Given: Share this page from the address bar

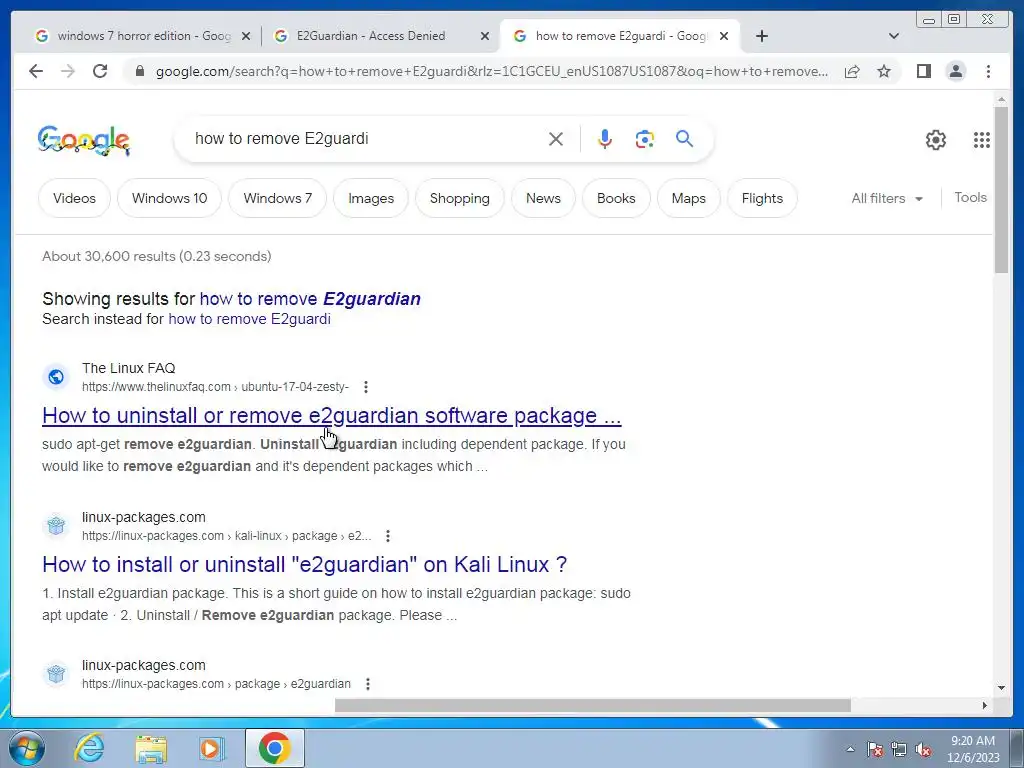Looking at the screenshot, I should click(852, 71).
